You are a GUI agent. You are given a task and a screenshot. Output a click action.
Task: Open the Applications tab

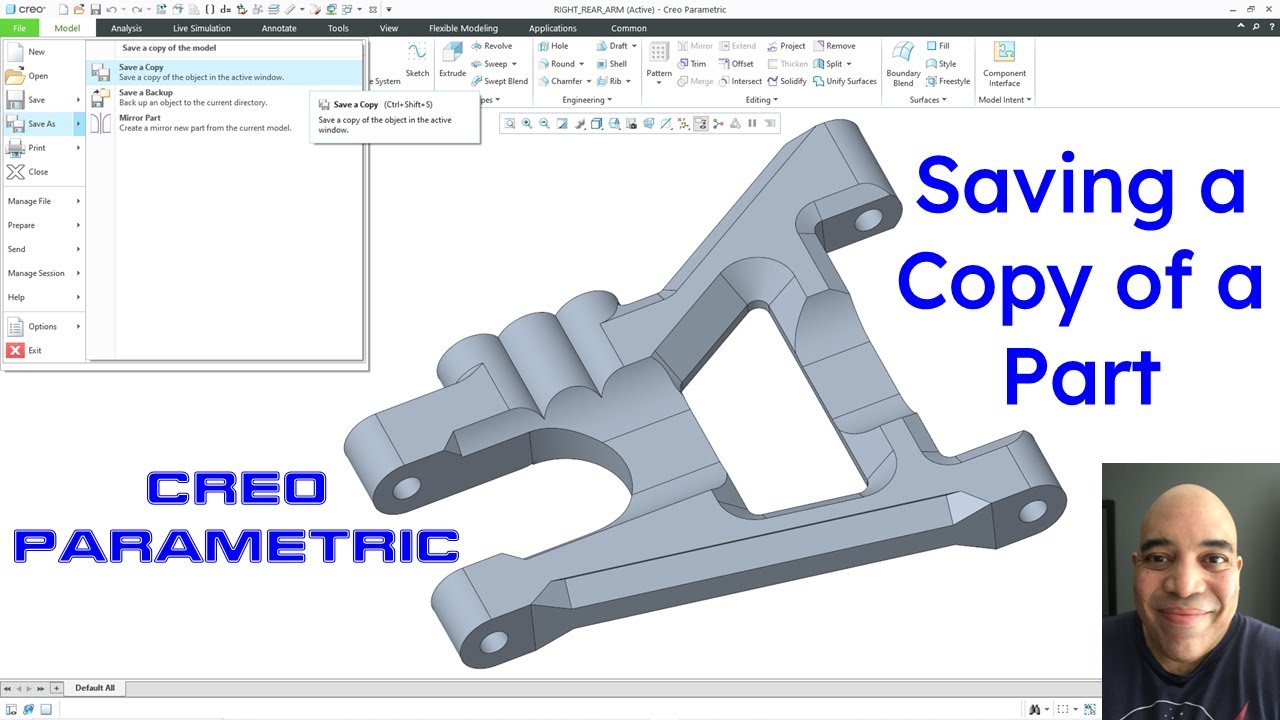tap(553, 28)
